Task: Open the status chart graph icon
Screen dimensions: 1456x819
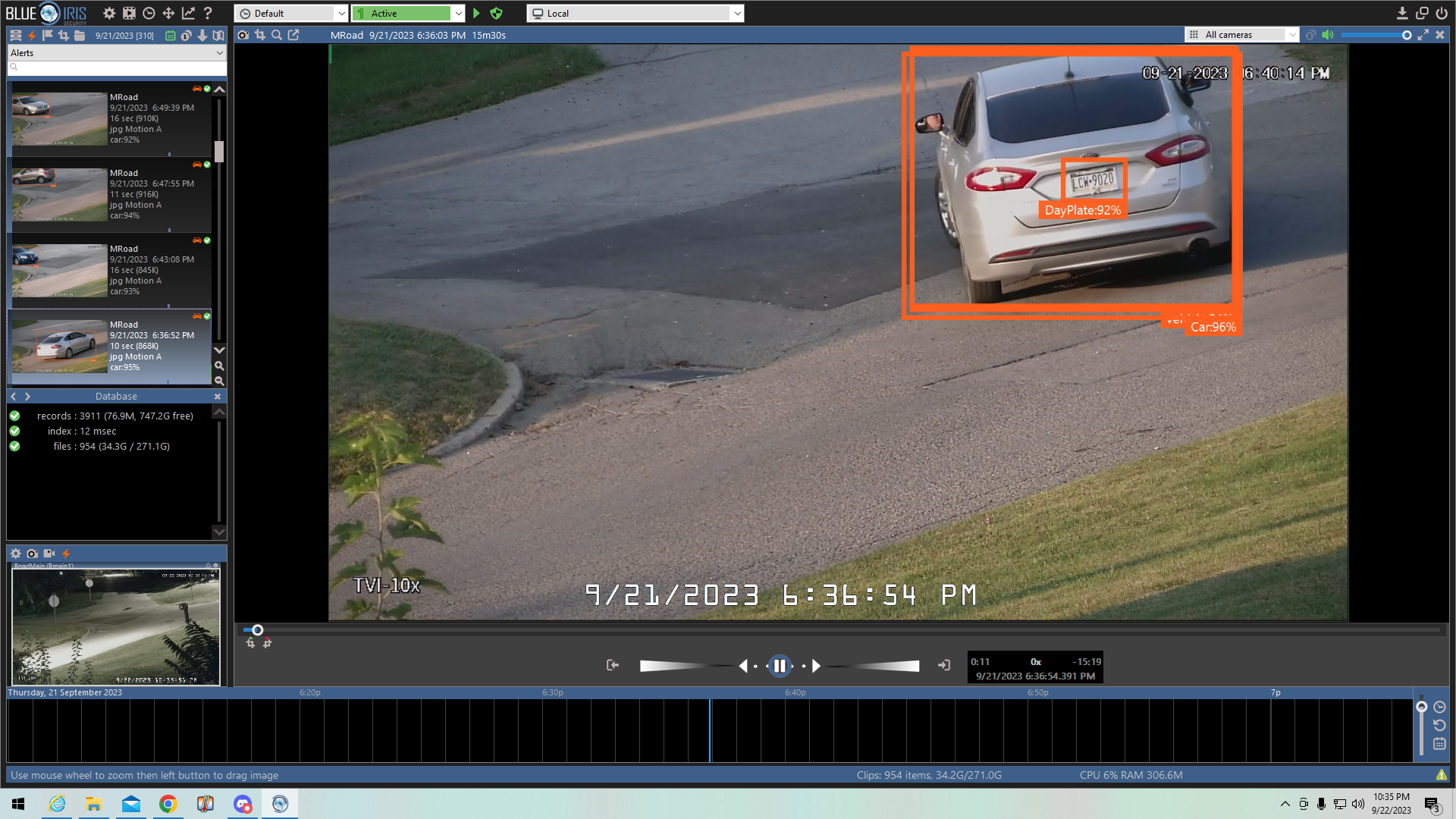Action: [188, 13]
